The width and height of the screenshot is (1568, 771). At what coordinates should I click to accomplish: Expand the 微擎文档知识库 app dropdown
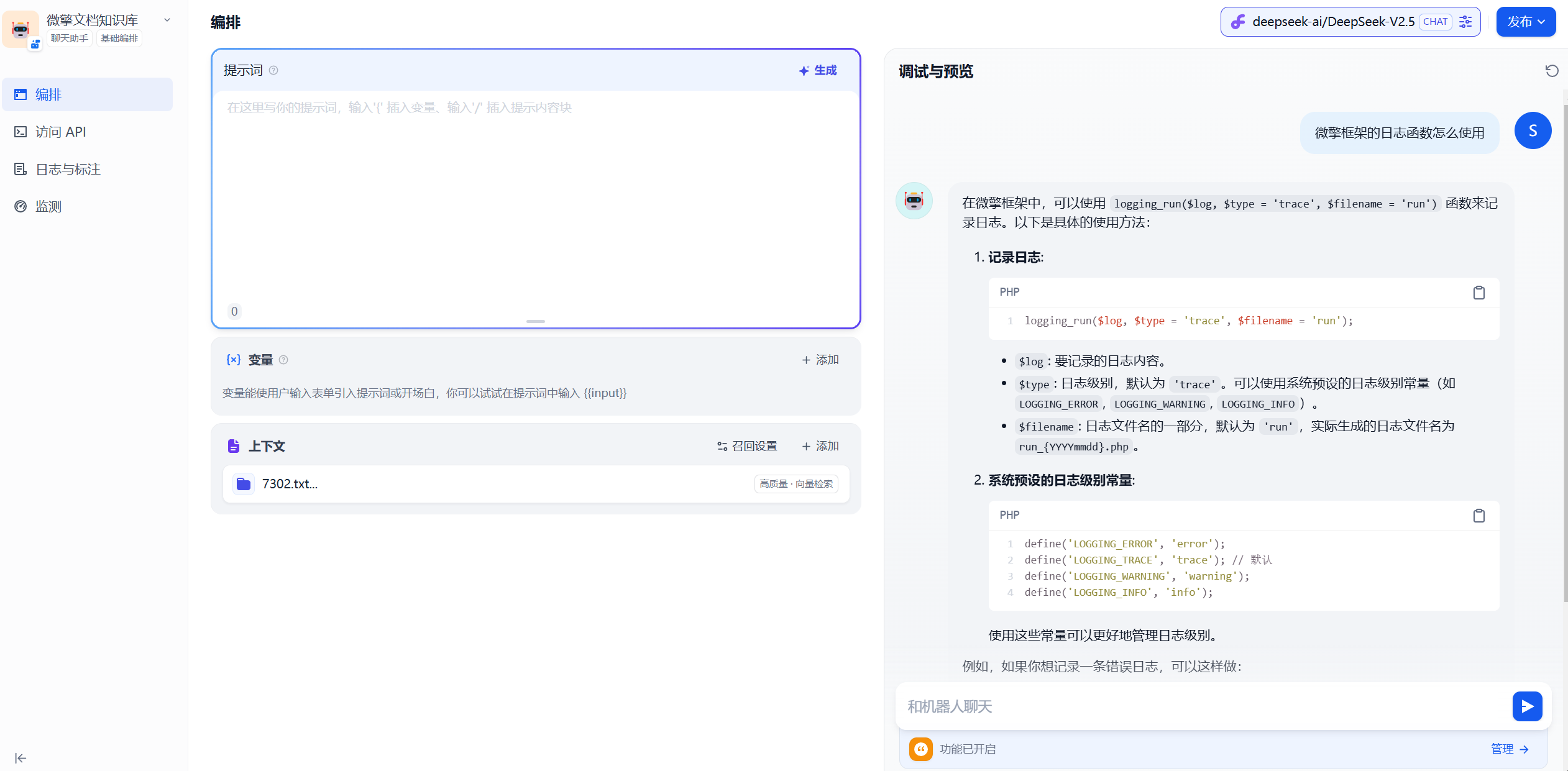(x=167, y=21)
